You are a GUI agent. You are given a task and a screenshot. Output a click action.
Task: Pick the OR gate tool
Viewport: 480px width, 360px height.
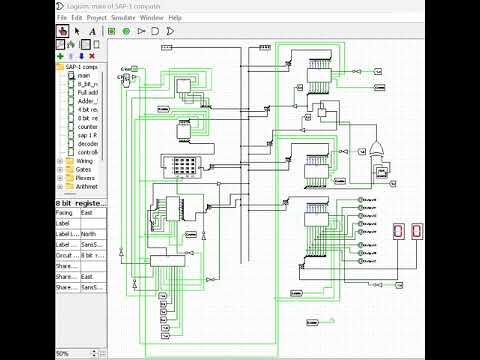[x=170, y=31]
